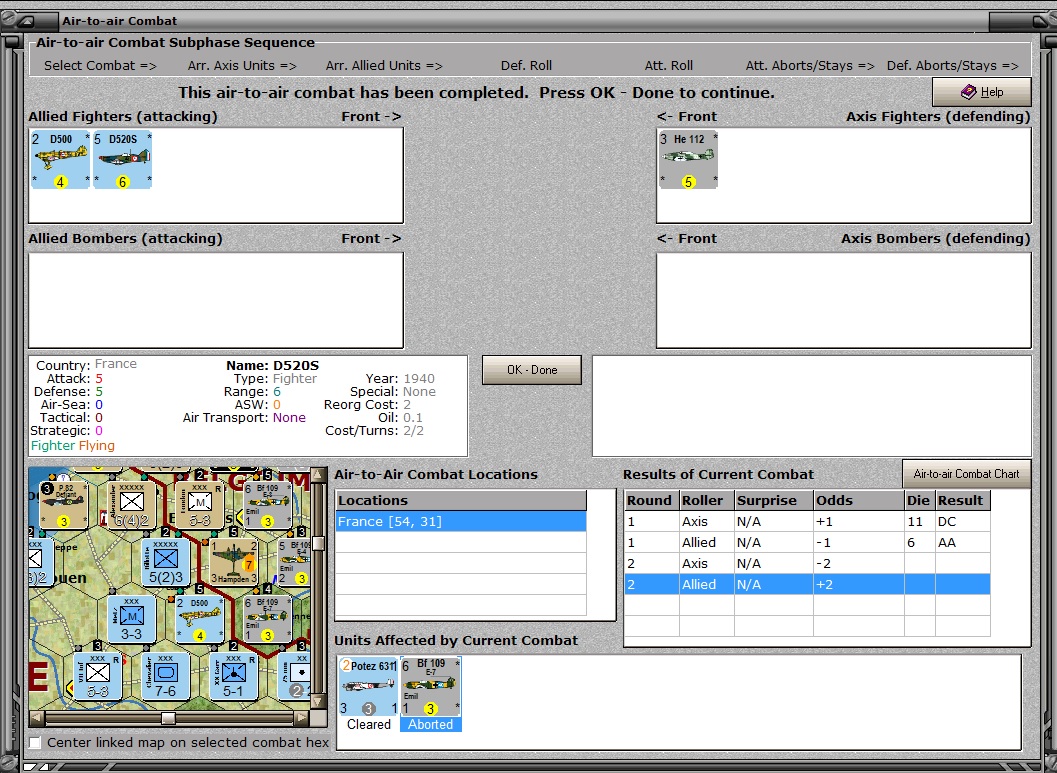Click the Cleared status label
The width and height of the screenshot is (1057, 773).
point(369,724)
